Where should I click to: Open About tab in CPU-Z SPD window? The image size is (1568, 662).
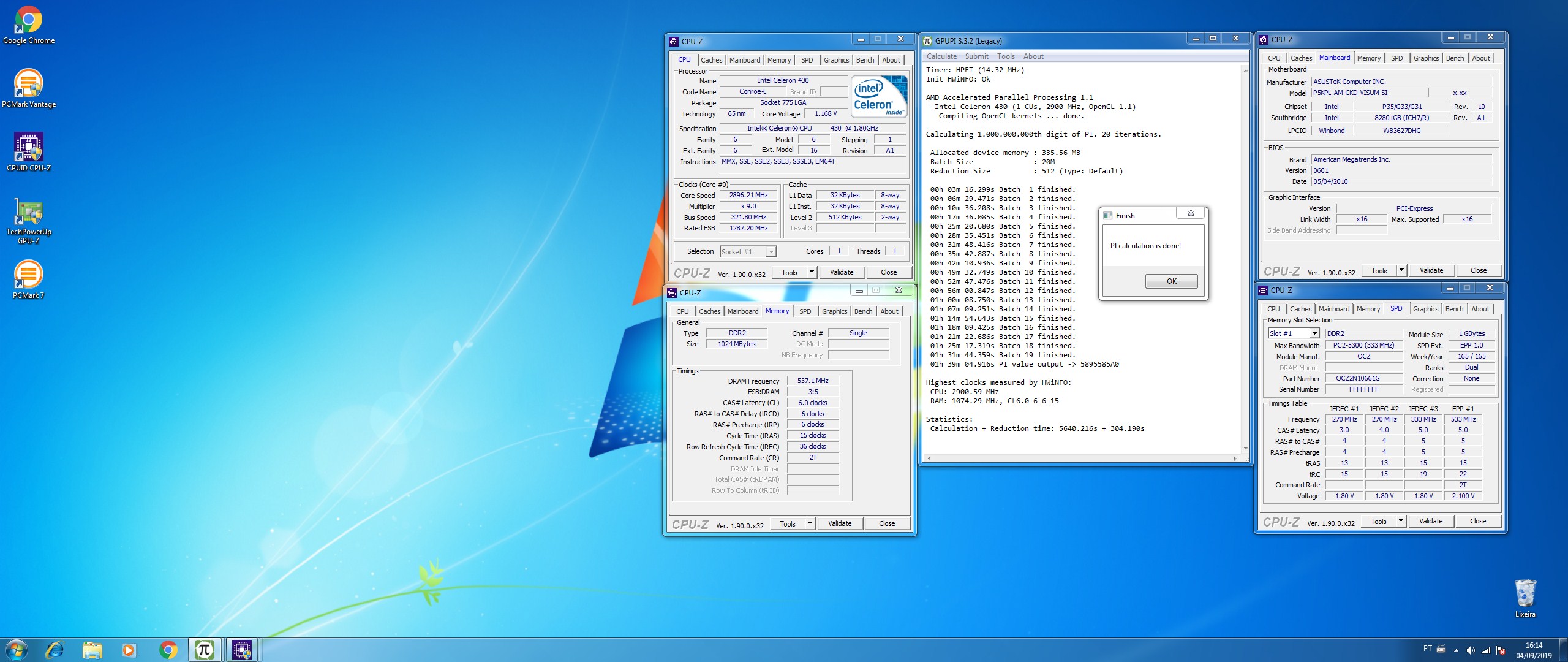[x=1480, y=309]
